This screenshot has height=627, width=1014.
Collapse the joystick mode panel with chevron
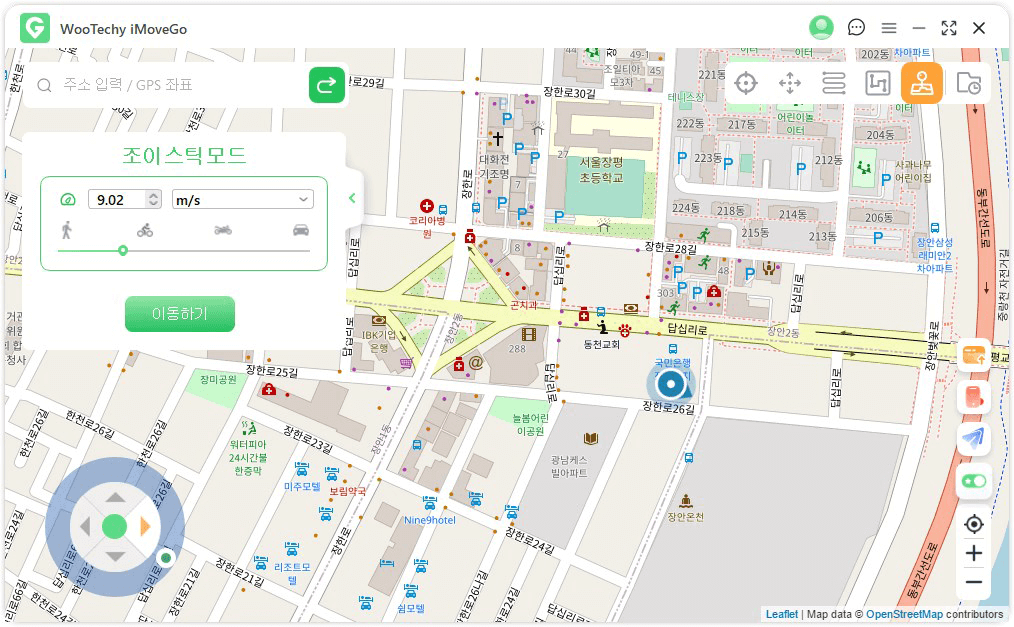pos(352,198)
